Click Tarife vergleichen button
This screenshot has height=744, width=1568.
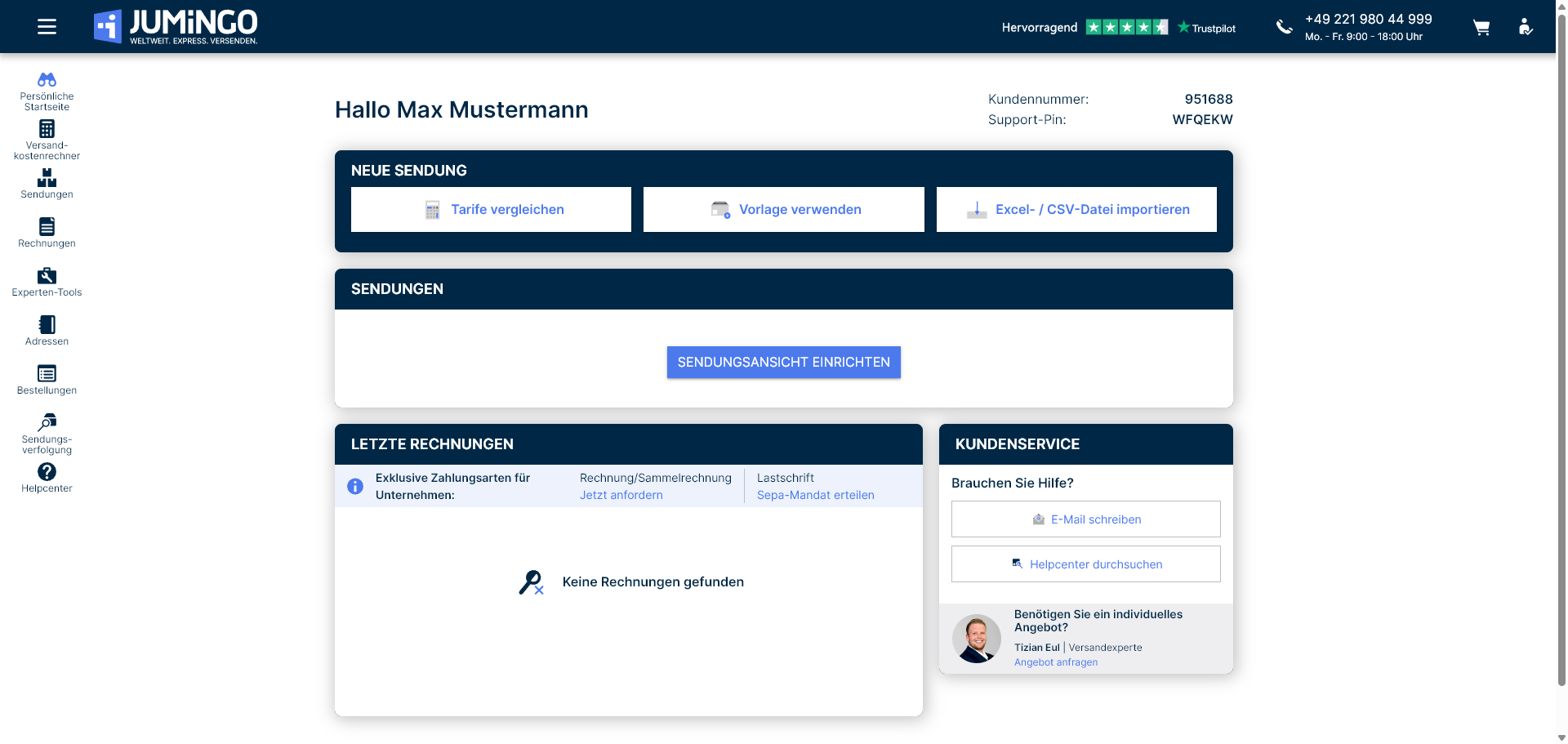click(x=491, y=210)
